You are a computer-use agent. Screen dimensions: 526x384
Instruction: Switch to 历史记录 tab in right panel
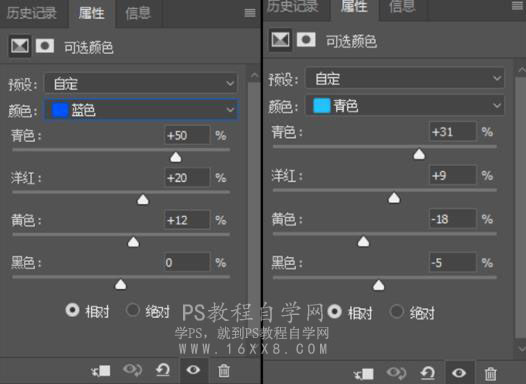coord(293,7)
